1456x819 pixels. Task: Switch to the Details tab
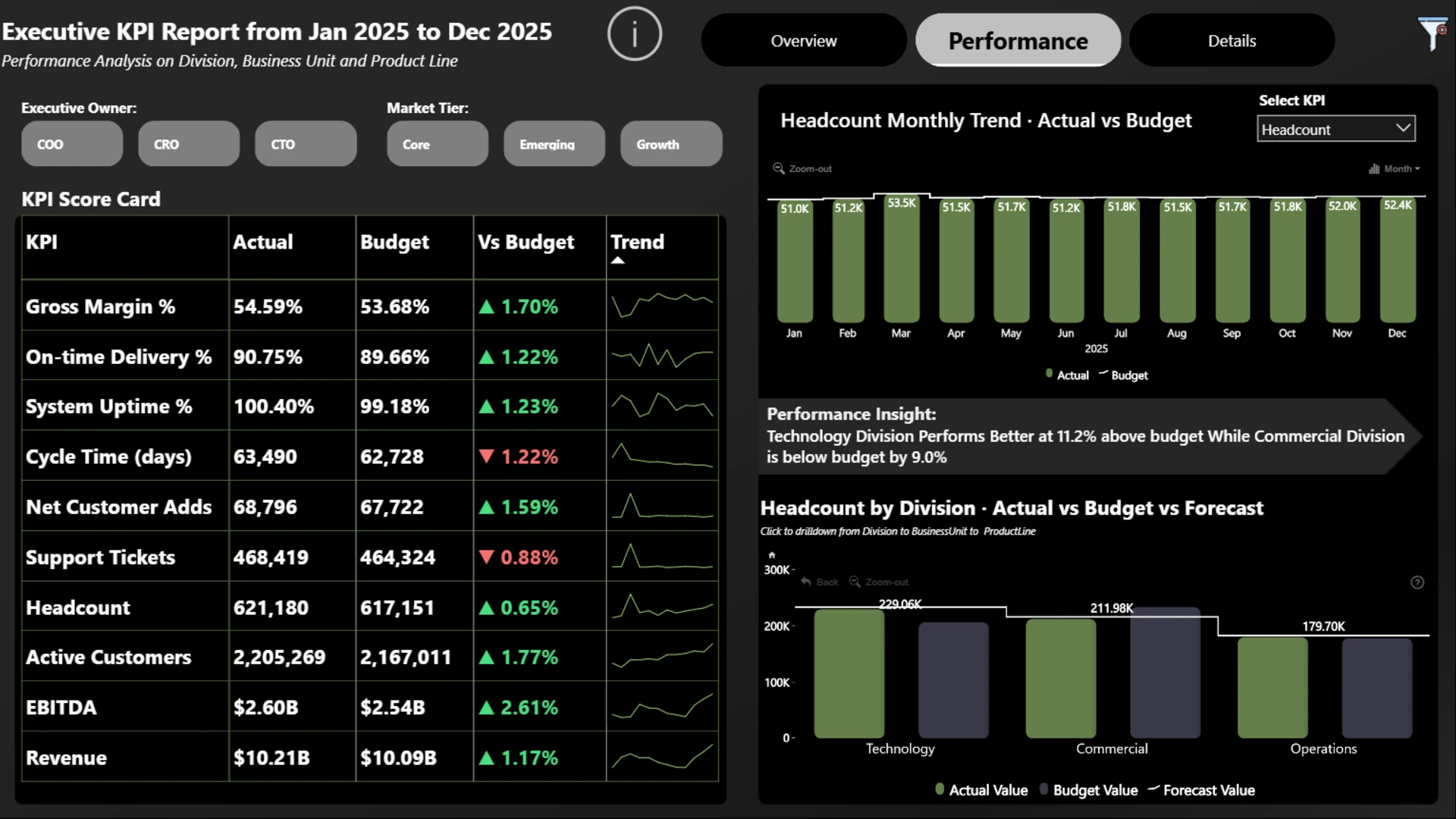coord(1232,41)
